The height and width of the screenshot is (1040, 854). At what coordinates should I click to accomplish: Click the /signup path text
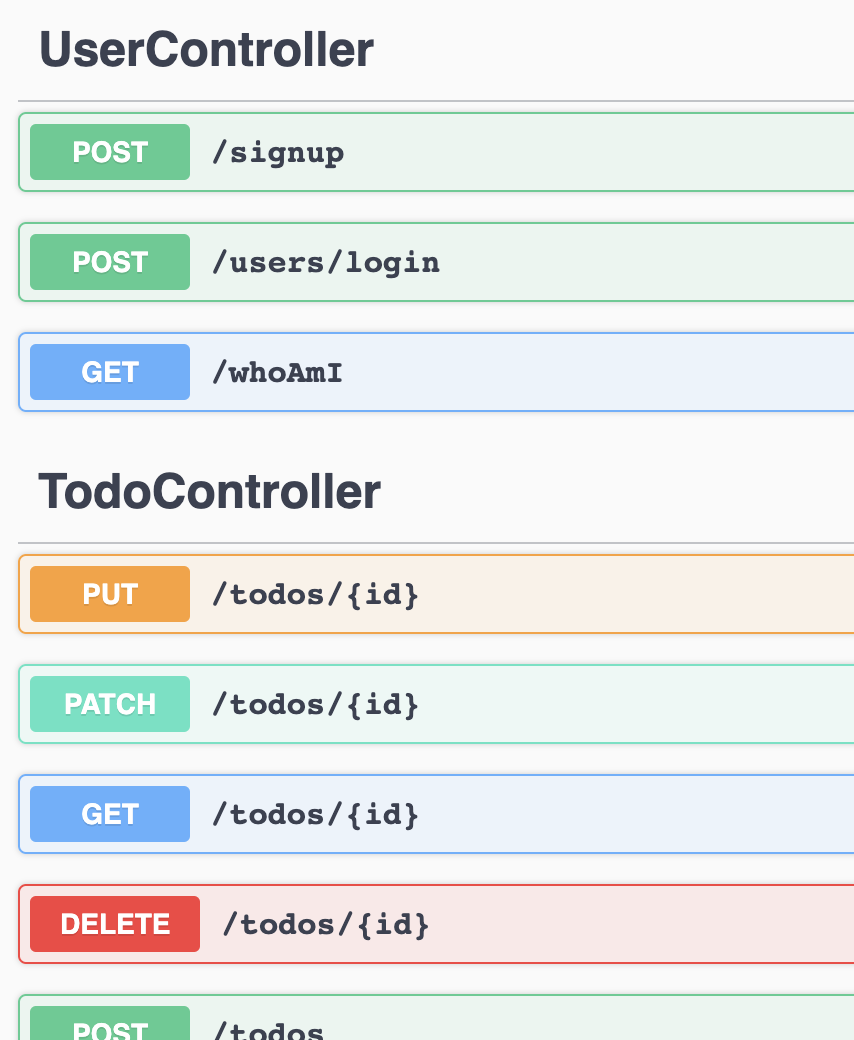tap(278, 153)
